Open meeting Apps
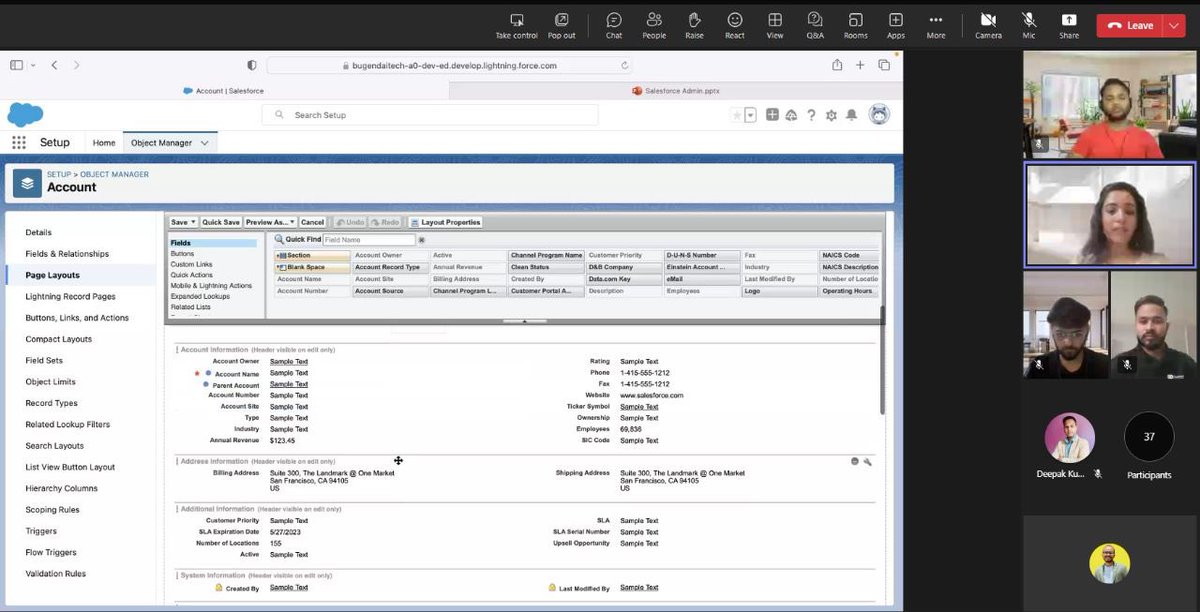 896,25
